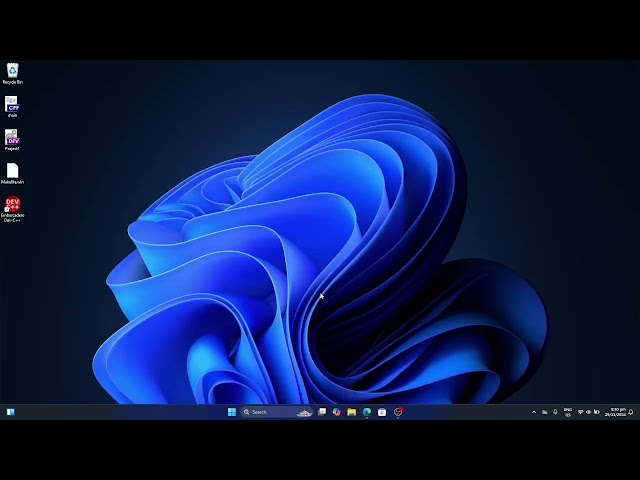640x480 pixels.
Task: Select the main CPP file icon
Action: [13, 107]
